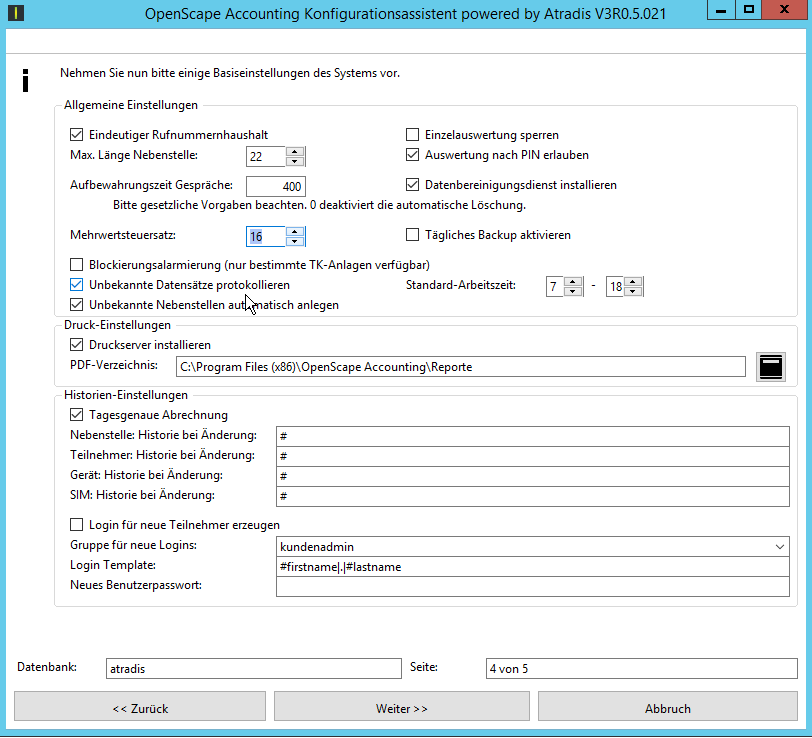Decrease Max. Länge Nebenstelle value

295,161
